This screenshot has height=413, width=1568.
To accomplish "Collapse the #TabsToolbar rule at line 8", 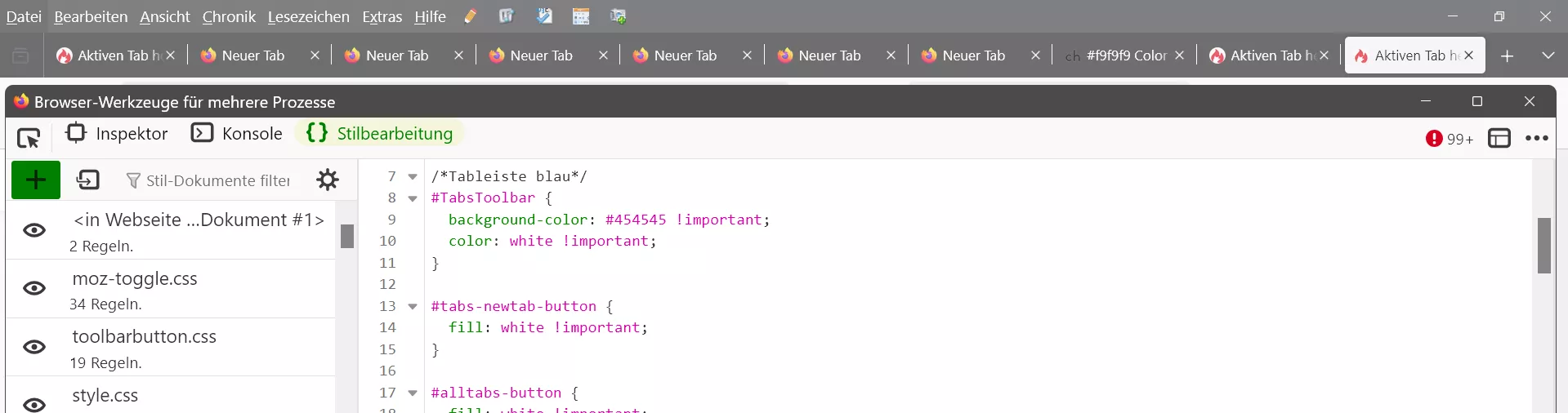I will coord(413,198).
